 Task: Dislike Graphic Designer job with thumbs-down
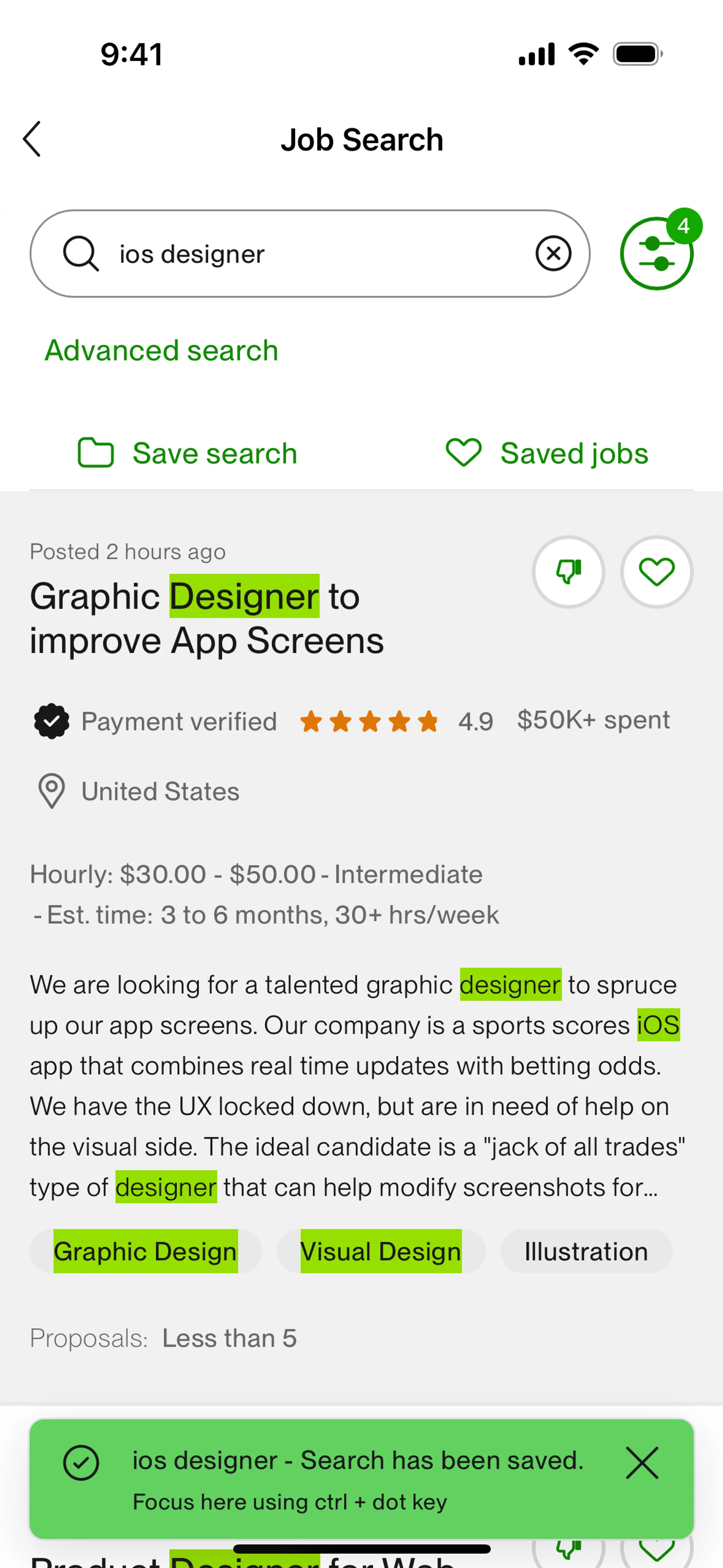coord(568,572)
